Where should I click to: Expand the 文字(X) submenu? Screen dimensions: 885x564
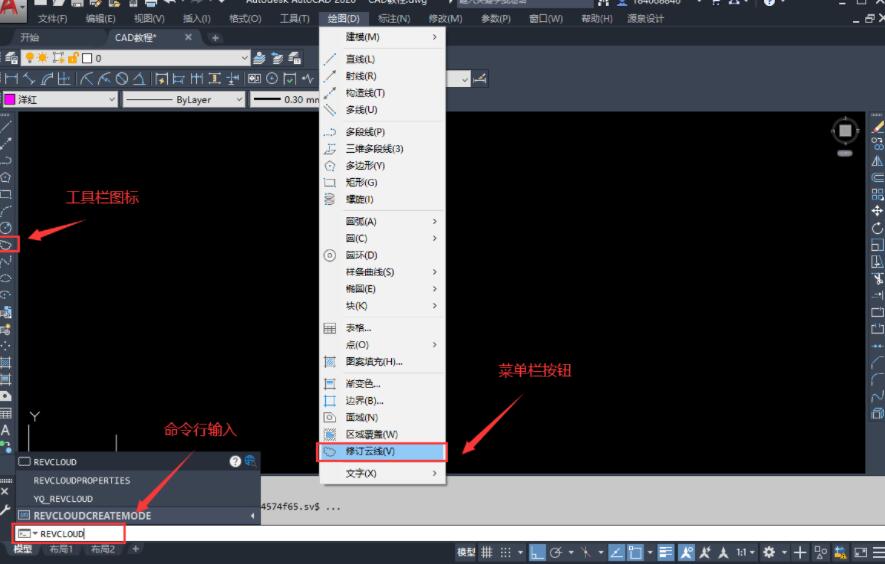tap(383, 473)
